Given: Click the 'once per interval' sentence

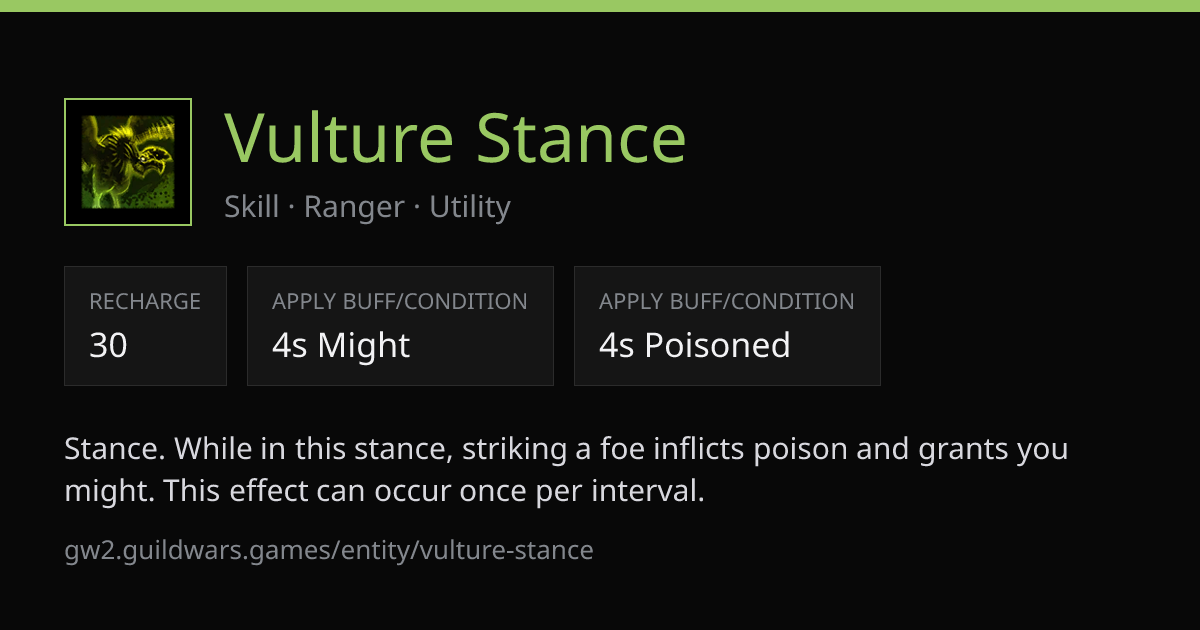Looking at the screenshot, I should pyautogui.click(x=435, y=491).
